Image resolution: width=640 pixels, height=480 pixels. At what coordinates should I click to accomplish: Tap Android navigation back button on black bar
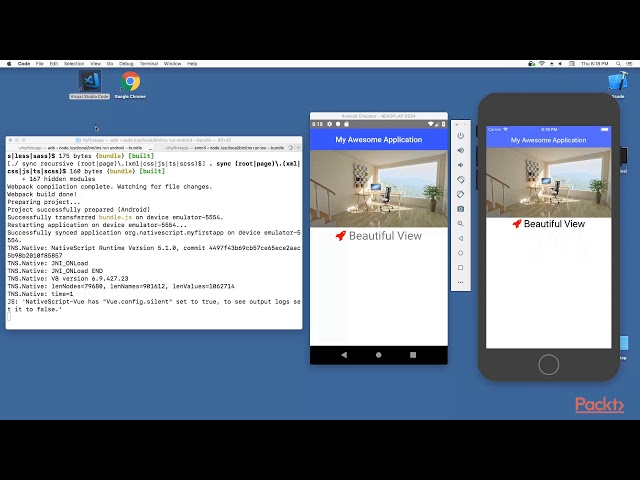tap(344, 355)
